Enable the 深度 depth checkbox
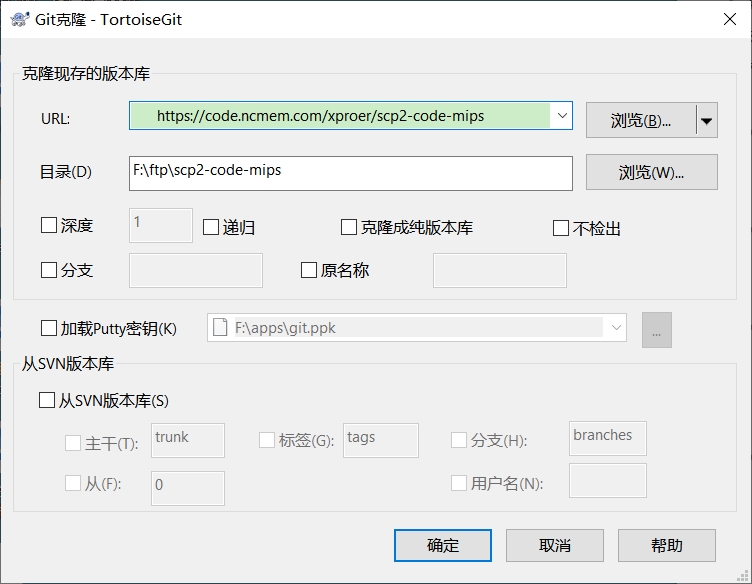 click(x=49, y=226)
